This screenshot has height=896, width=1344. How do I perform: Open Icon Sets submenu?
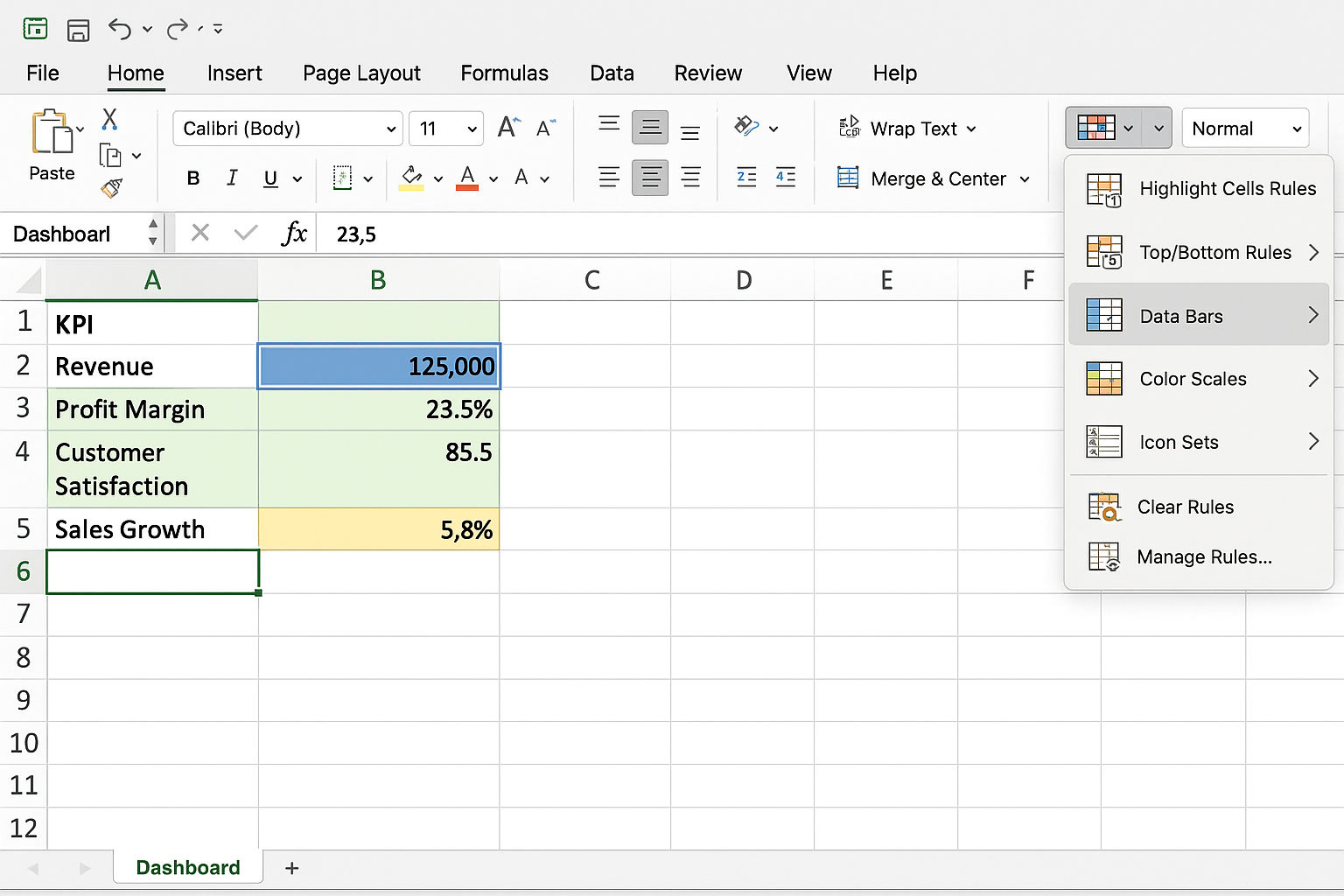pyautogui.click(x=1199, y=442)
